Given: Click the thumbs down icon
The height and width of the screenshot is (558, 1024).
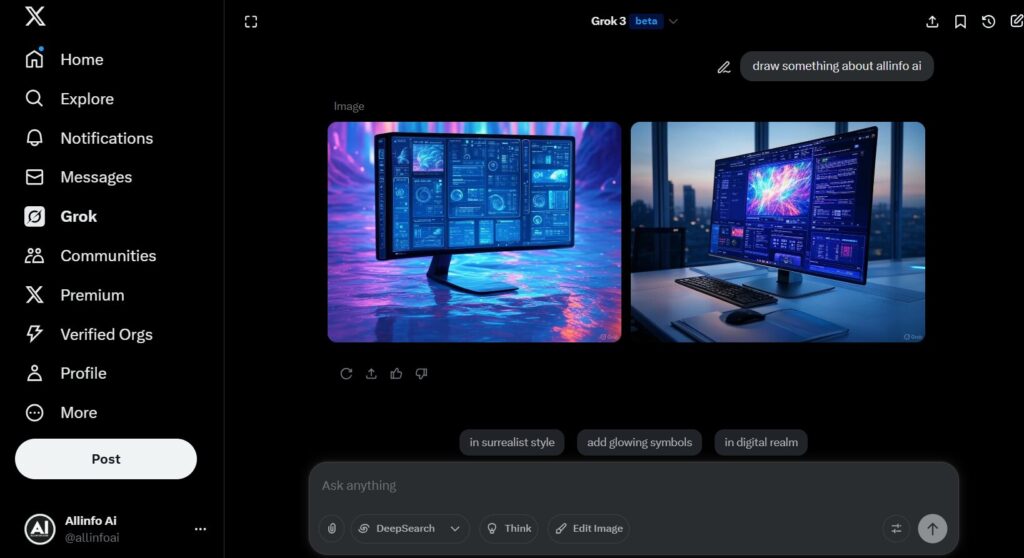Looking at the screenshot, I should coord(421,373).
